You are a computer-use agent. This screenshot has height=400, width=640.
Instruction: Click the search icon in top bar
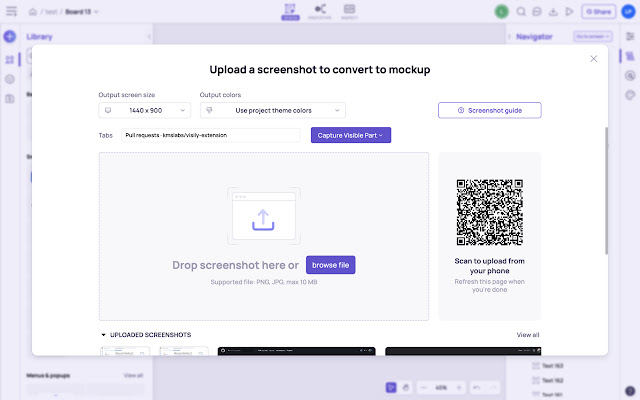click(x=521, y=11)
